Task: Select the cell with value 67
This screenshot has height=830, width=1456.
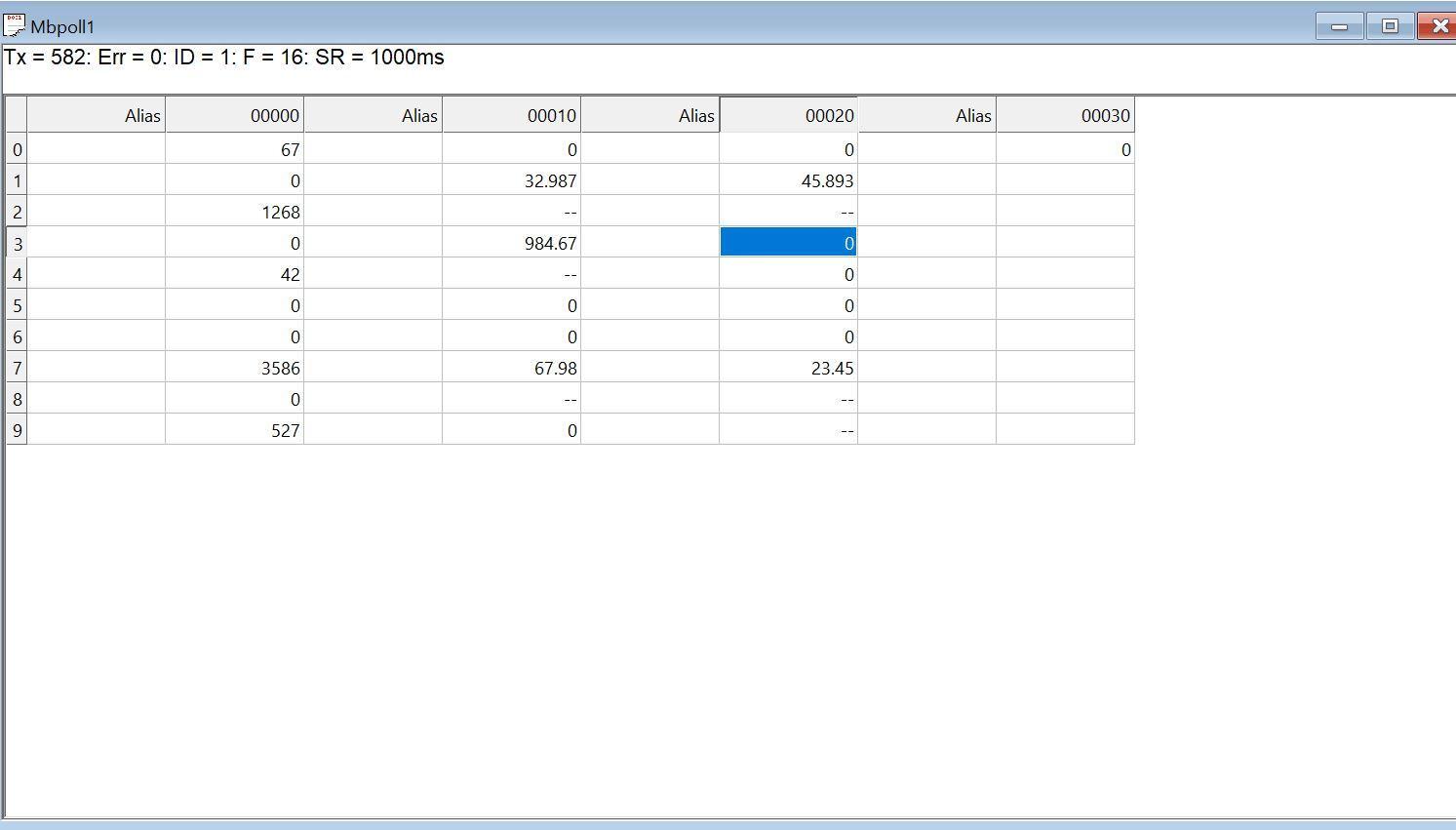Action: (235, 149)
